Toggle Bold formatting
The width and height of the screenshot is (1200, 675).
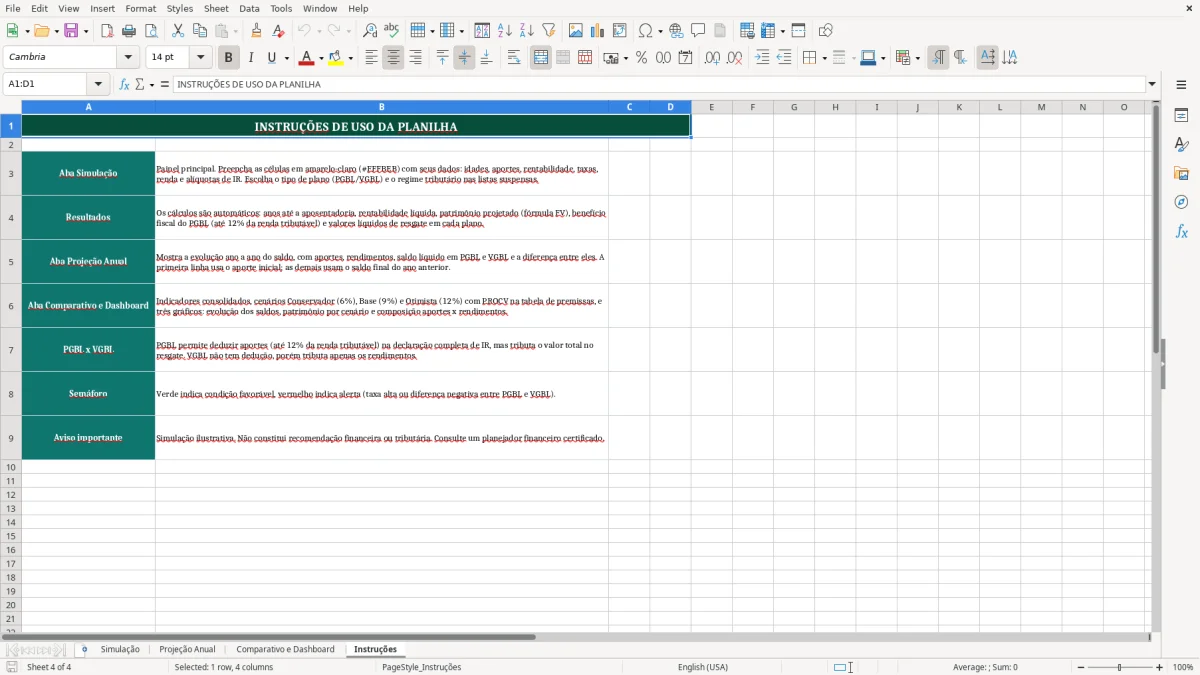pos(229,58)
